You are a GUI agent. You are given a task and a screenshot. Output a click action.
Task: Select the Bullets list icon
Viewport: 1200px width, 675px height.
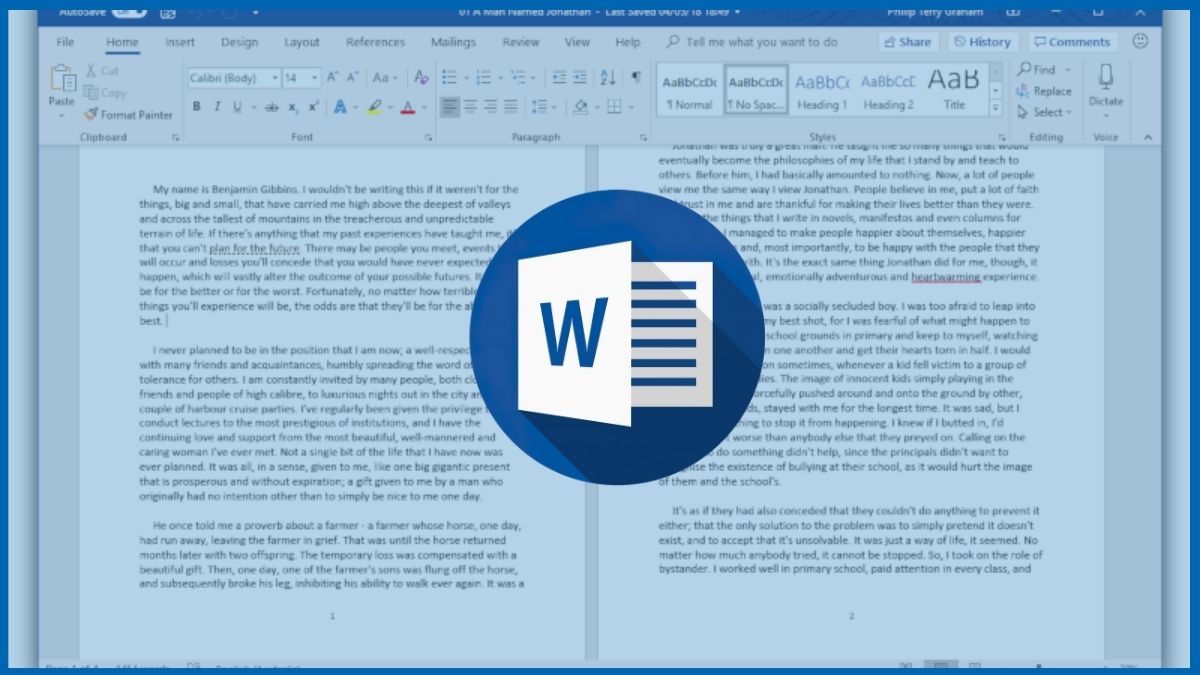(x=449, y=77)
